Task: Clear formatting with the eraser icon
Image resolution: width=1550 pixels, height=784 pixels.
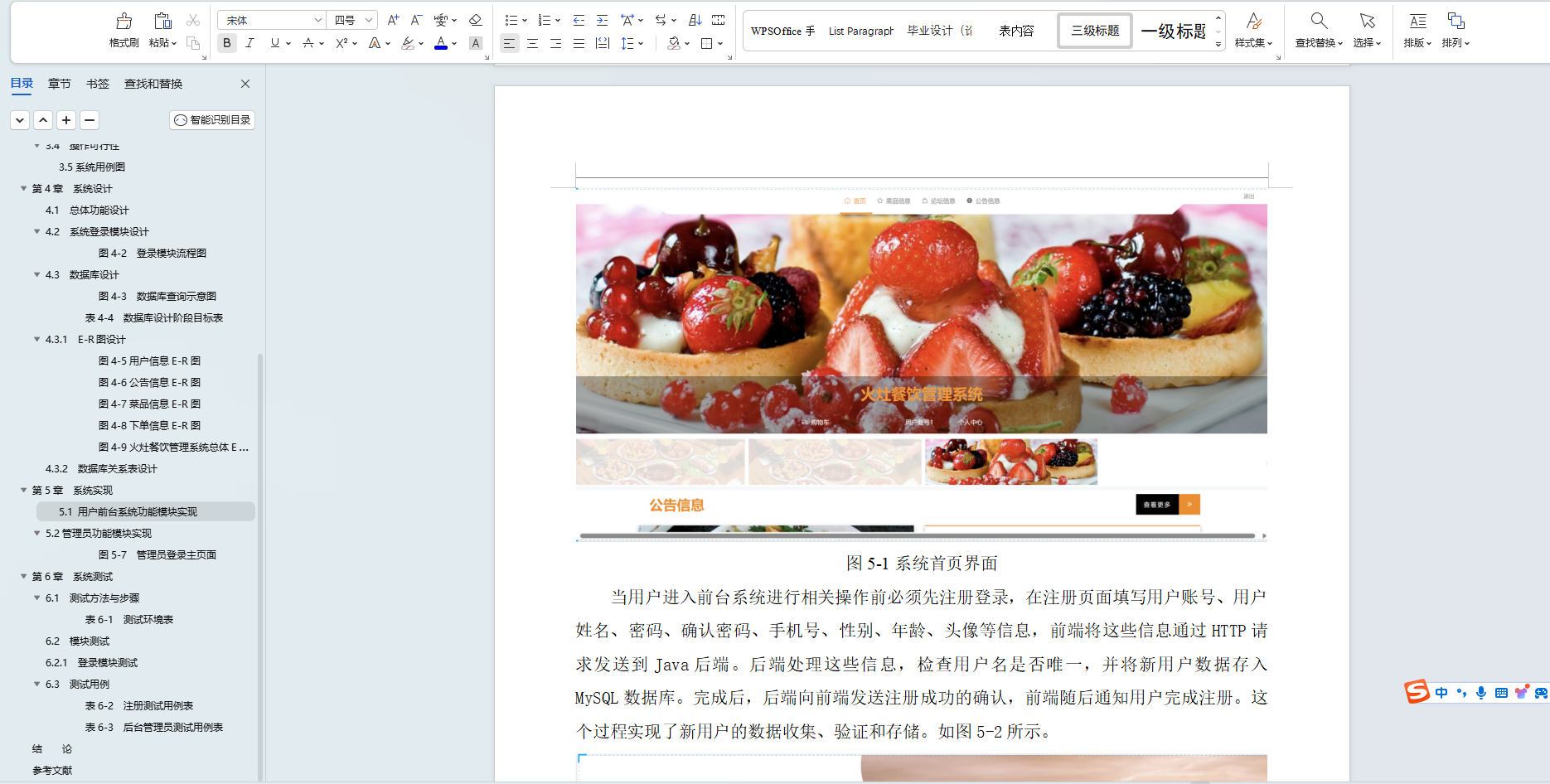Action: pos(475,20)
